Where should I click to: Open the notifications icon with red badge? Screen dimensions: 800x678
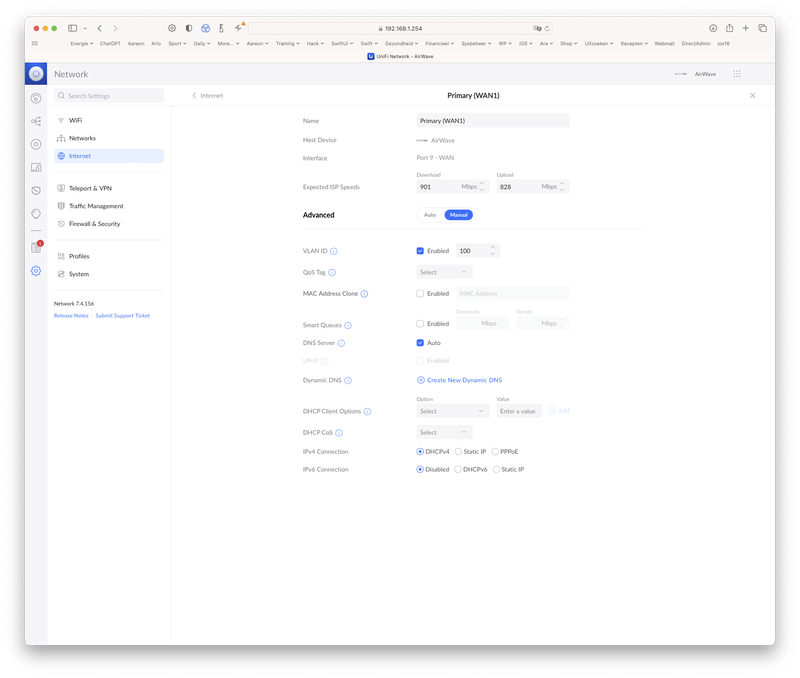[x=36, y=247]
